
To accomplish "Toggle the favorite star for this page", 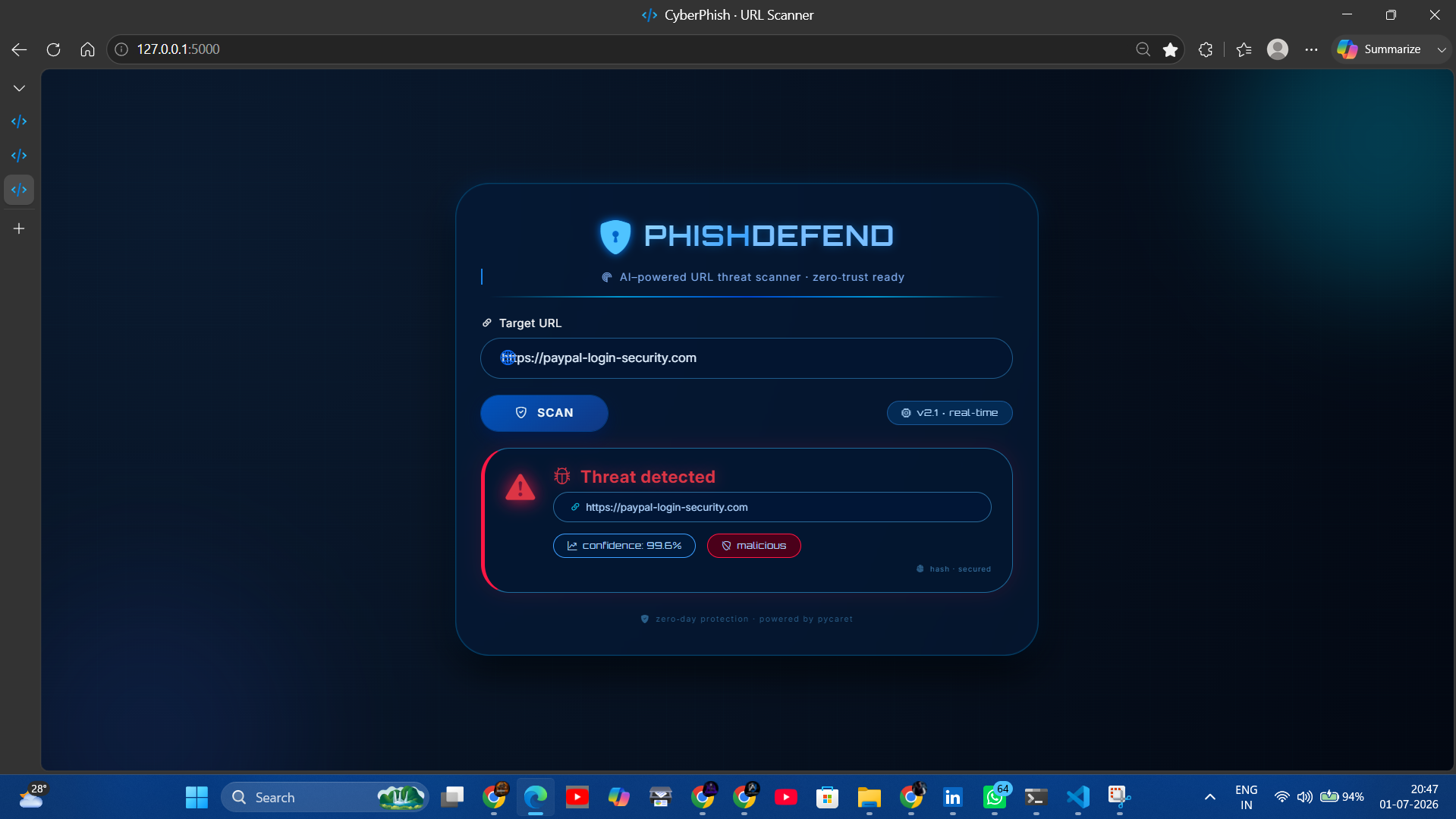I will 1170,49.
